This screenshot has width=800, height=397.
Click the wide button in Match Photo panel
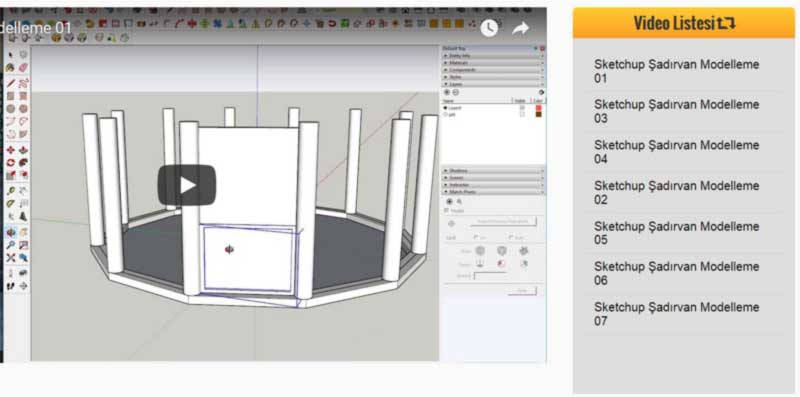coord(504,221)
